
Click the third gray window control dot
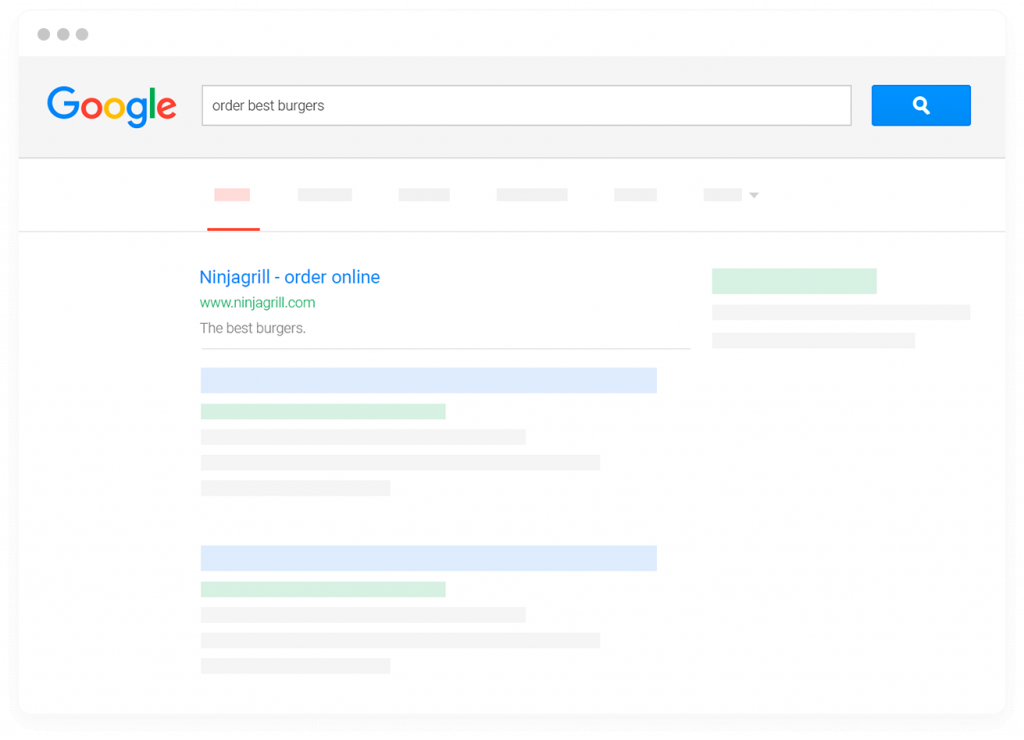pyautogui.click(x=82, y=34)
